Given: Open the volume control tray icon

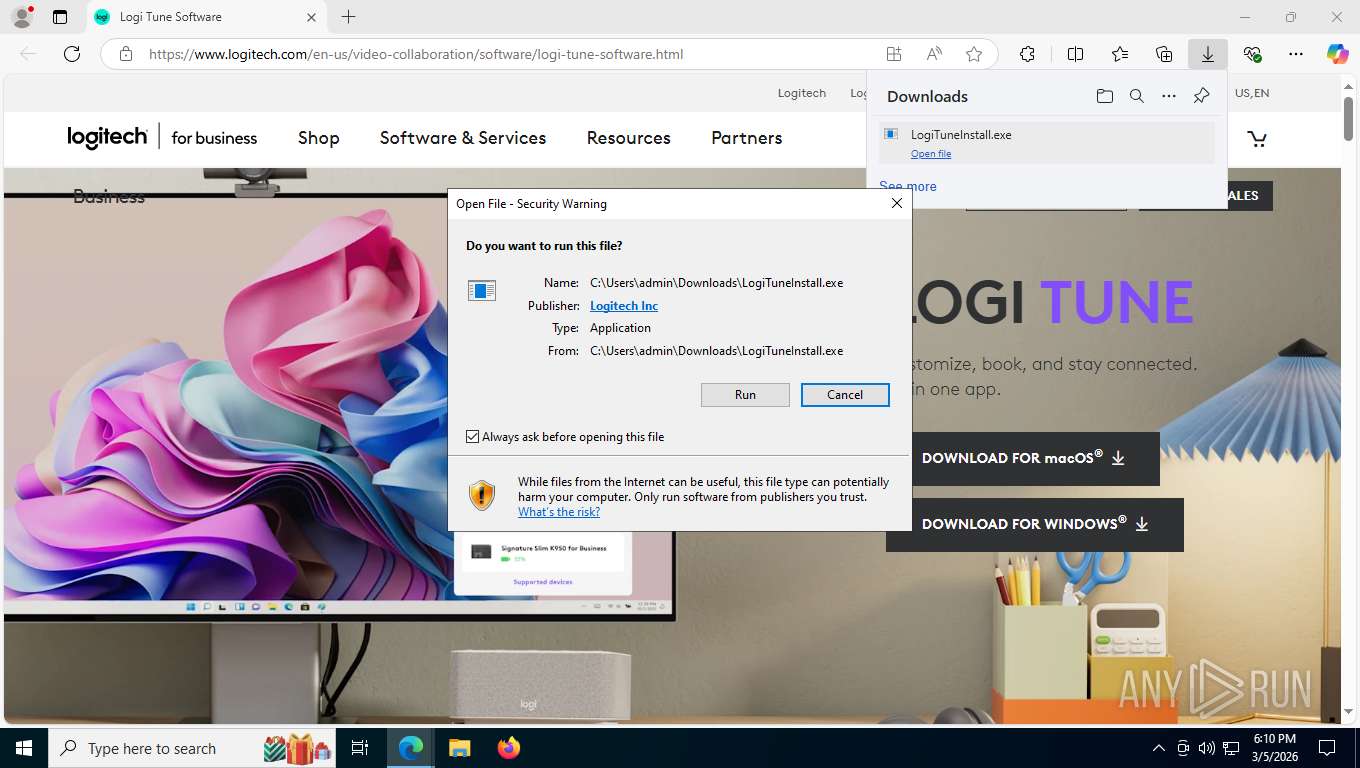Looking at the screenshot, I should [1207, 748].
